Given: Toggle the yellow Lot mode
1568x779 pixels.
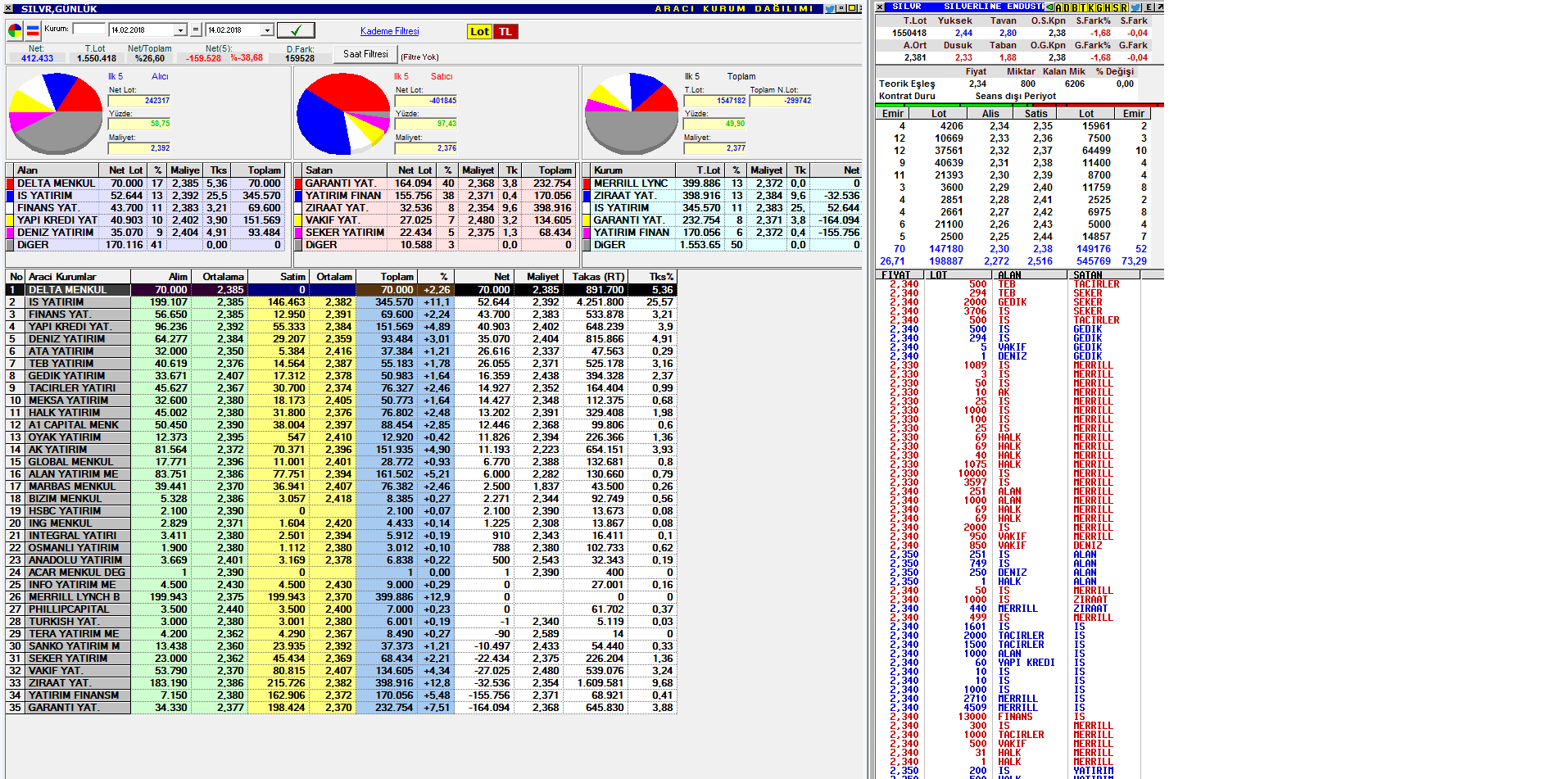Looking at the screenshot, I should (x=479, y=31).
